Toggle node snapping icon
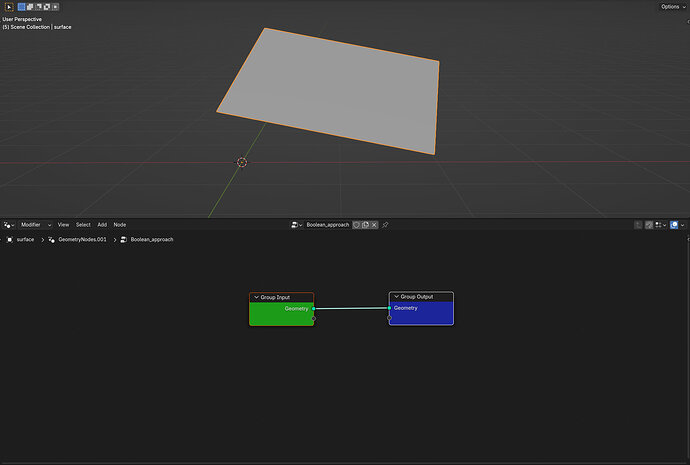This screenshot has height=465, width=690. [x=649, y=225]
